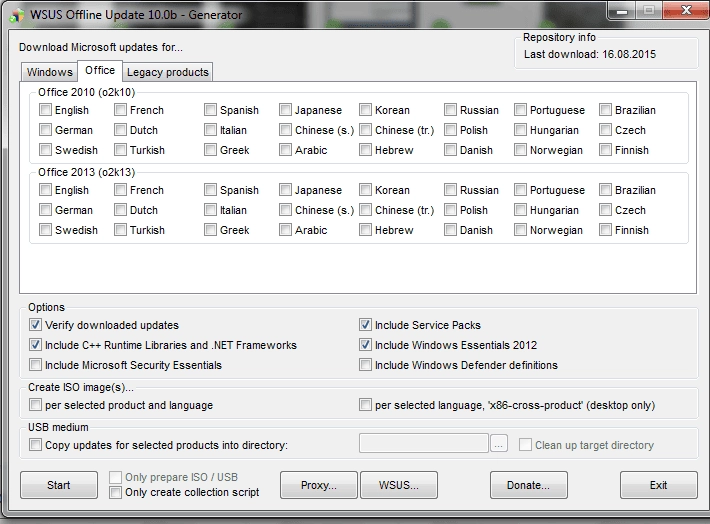The width and height of the screenshot is (710, 524).
Task: Enable Hebrew for Office 2010
Action: pyautogui.click(x=365, y=150)
